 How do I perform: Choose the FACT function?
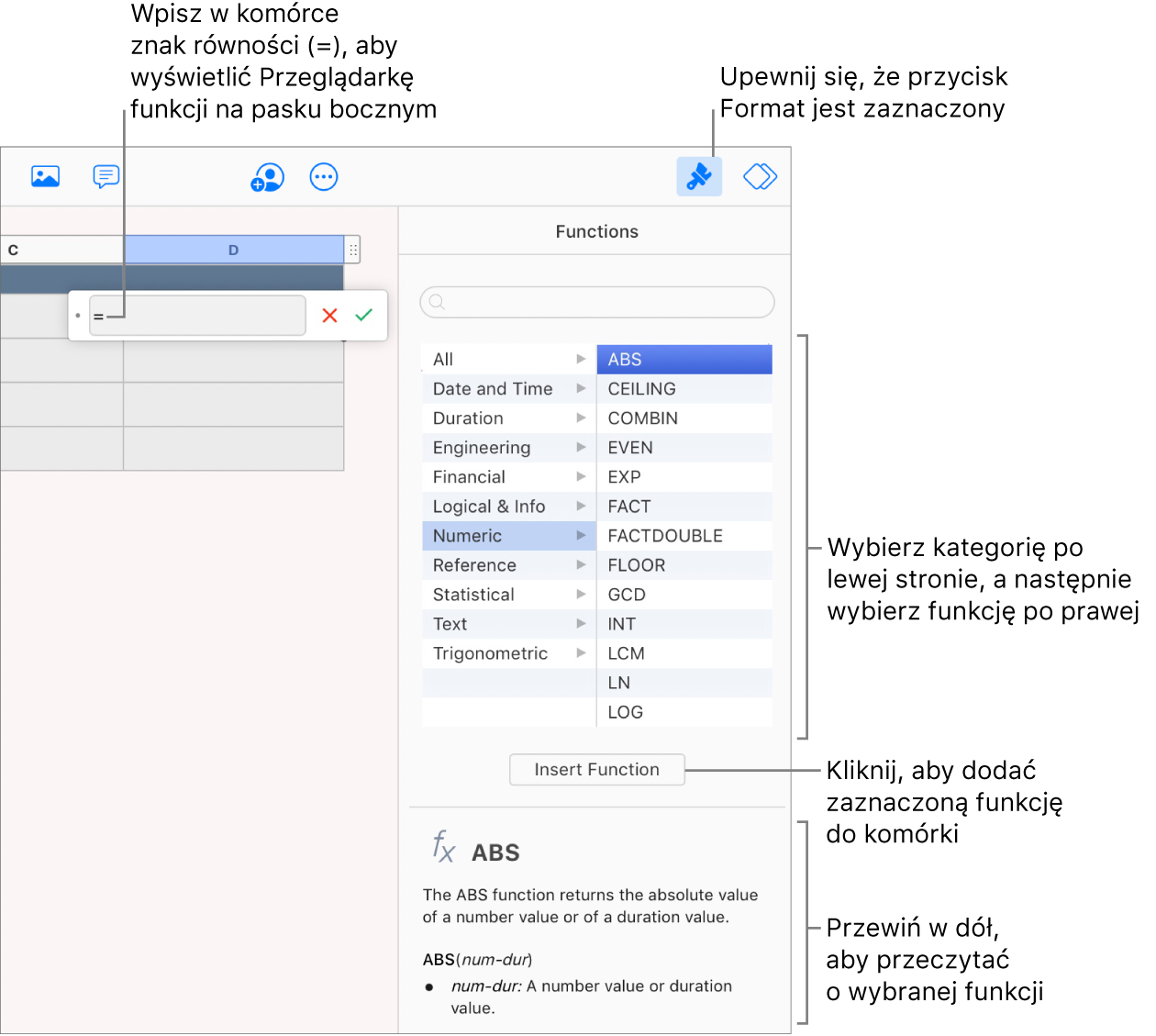(684, 507)
